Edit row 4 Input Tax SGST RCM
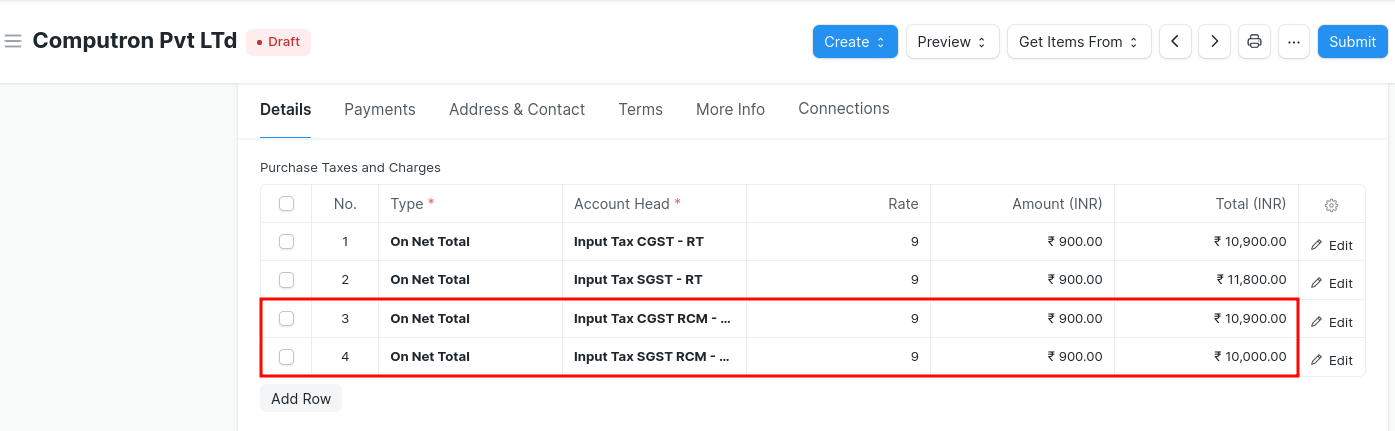 coord(1331,360)
